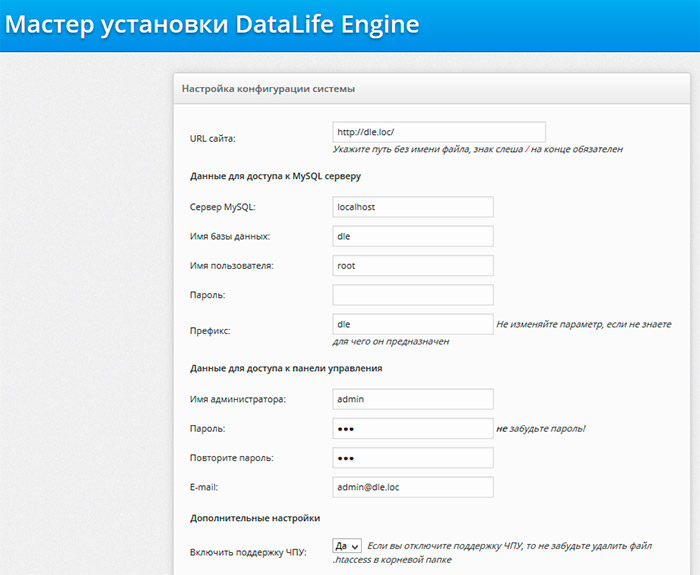The image size is (700, 575).
Task: Click the 'Данные для доступа к панели управления' heading
Action: pos(286,369)
